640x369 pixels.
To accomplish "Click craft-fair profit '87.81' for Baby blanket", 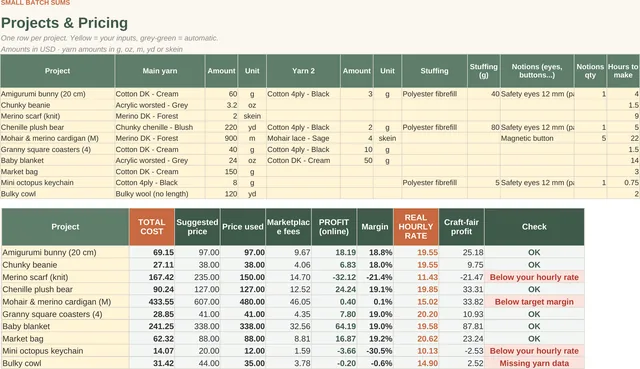I will 462,327.
